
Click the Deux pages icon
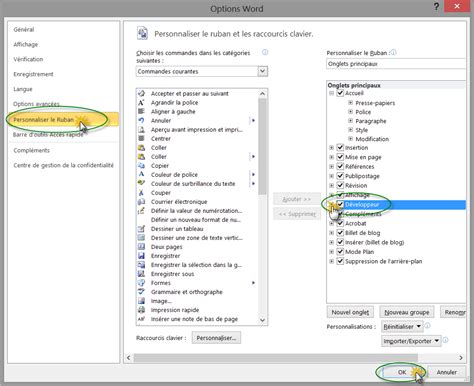tap(141, 247)
